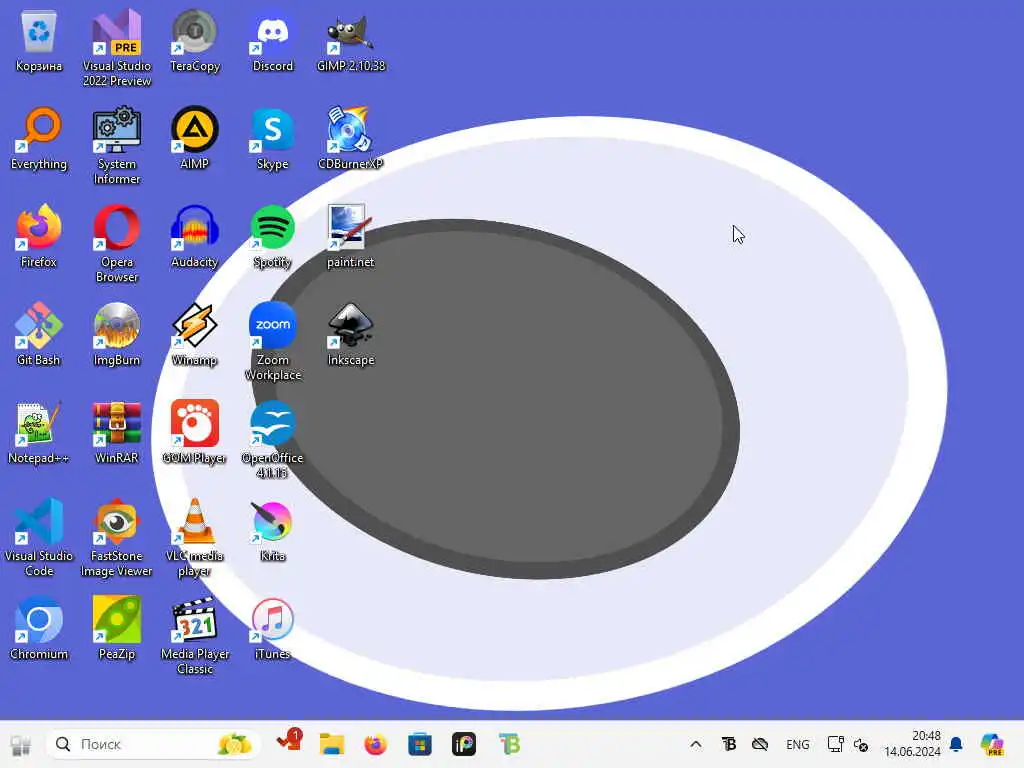Click the ImgBurn desktop shortcut

(x=117, y=334)
